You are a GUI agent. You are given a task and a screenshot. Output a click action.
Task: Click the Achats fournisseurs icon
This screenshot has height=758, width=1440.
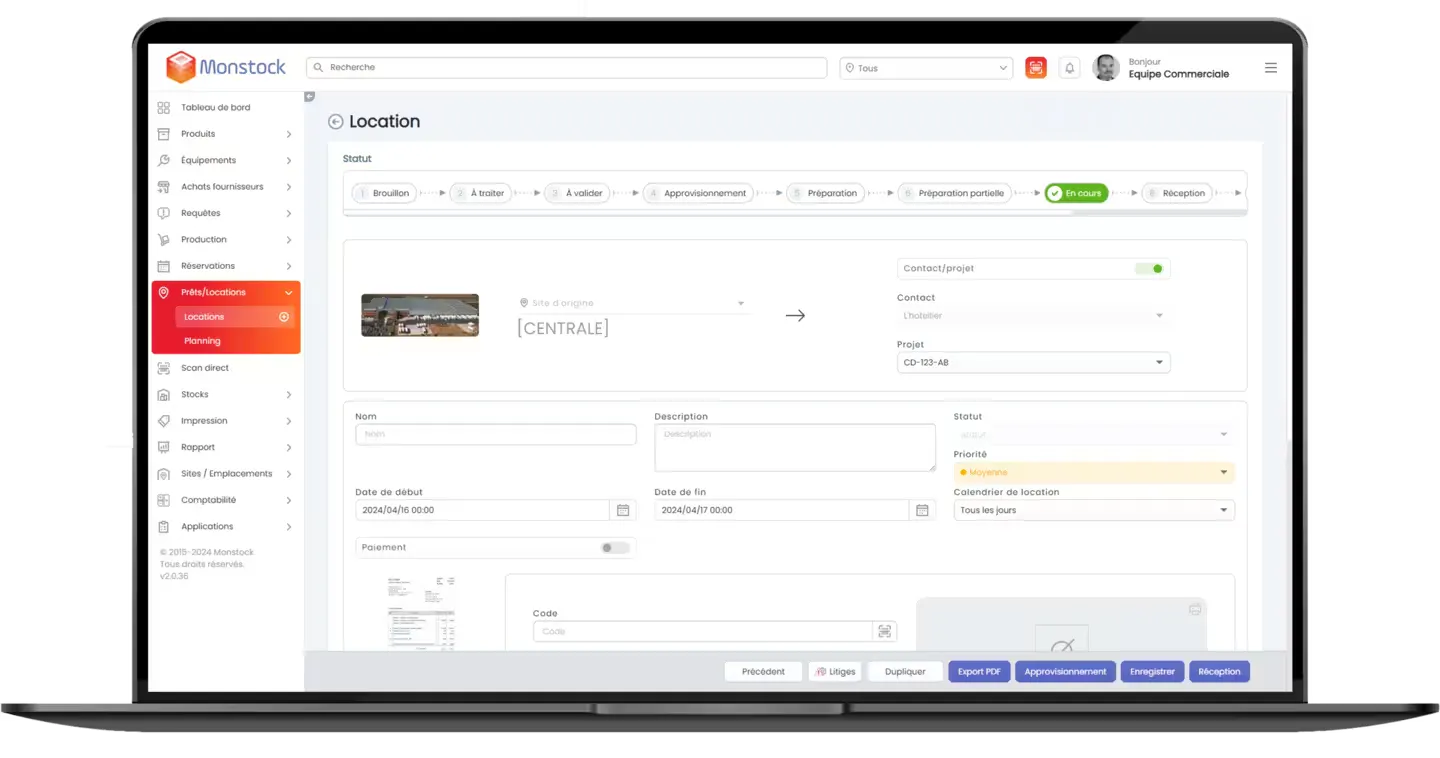pos(164,187)
